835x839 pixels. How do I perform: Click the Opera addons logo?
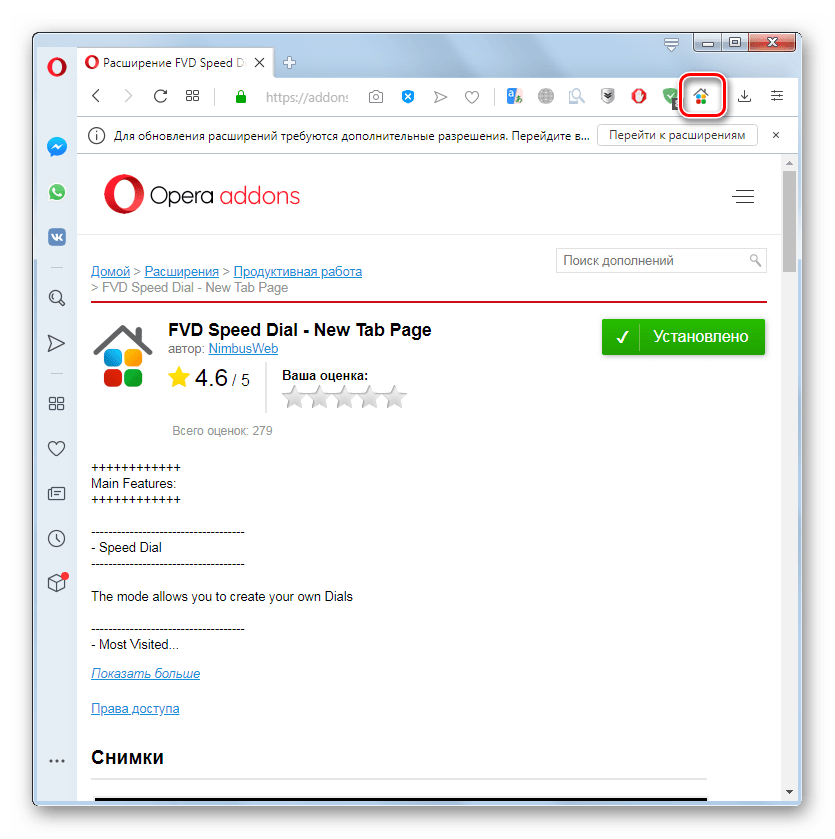pos(202,194)
